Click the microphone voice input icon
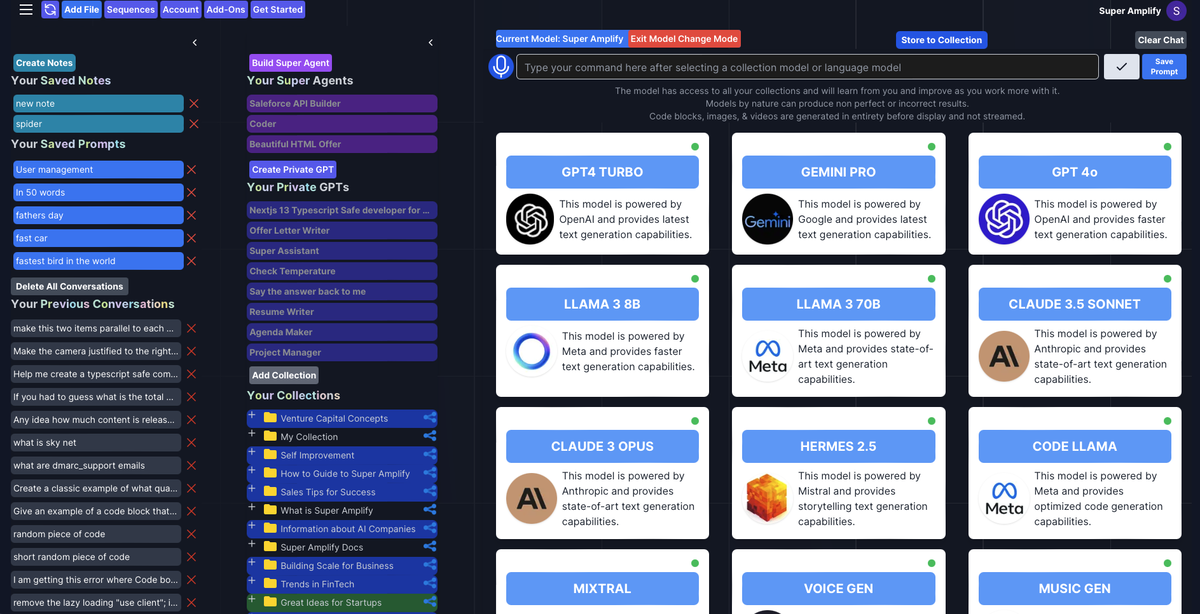 [x=500, y=67]
